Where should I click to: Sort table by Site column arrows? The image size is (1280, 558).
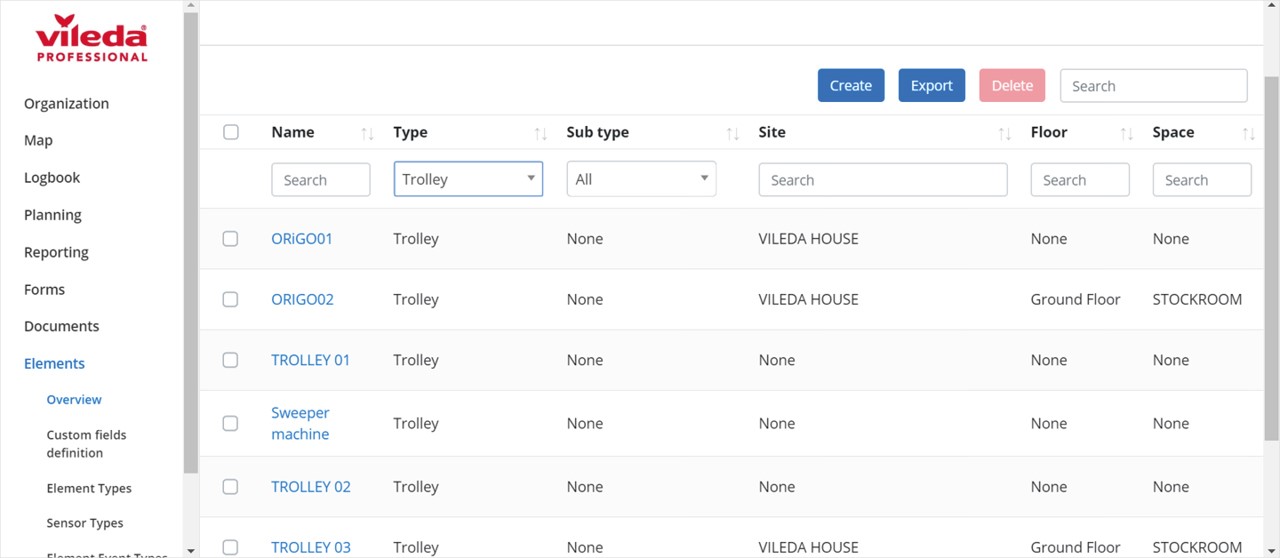coord(1004,133)
